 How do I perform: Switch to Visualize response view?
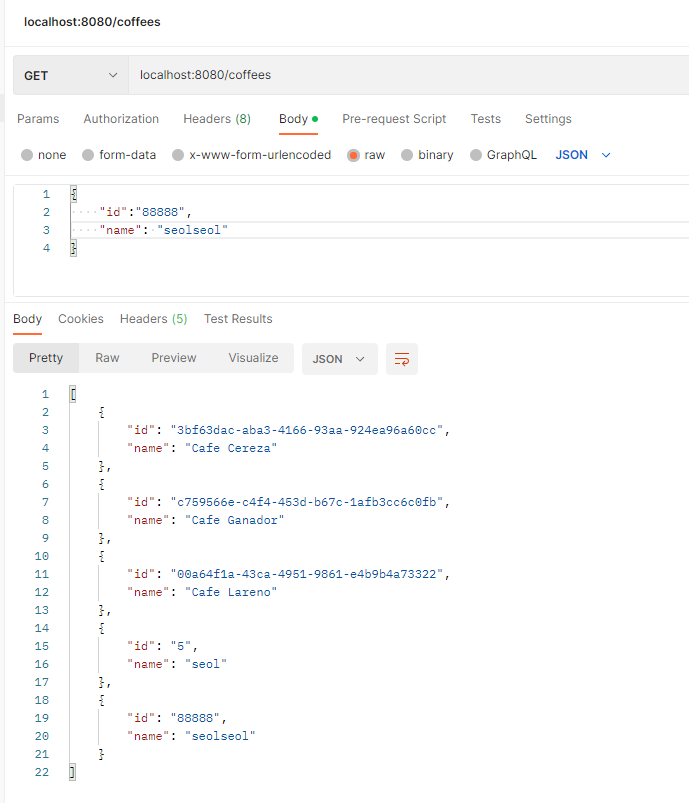point(253,358)
